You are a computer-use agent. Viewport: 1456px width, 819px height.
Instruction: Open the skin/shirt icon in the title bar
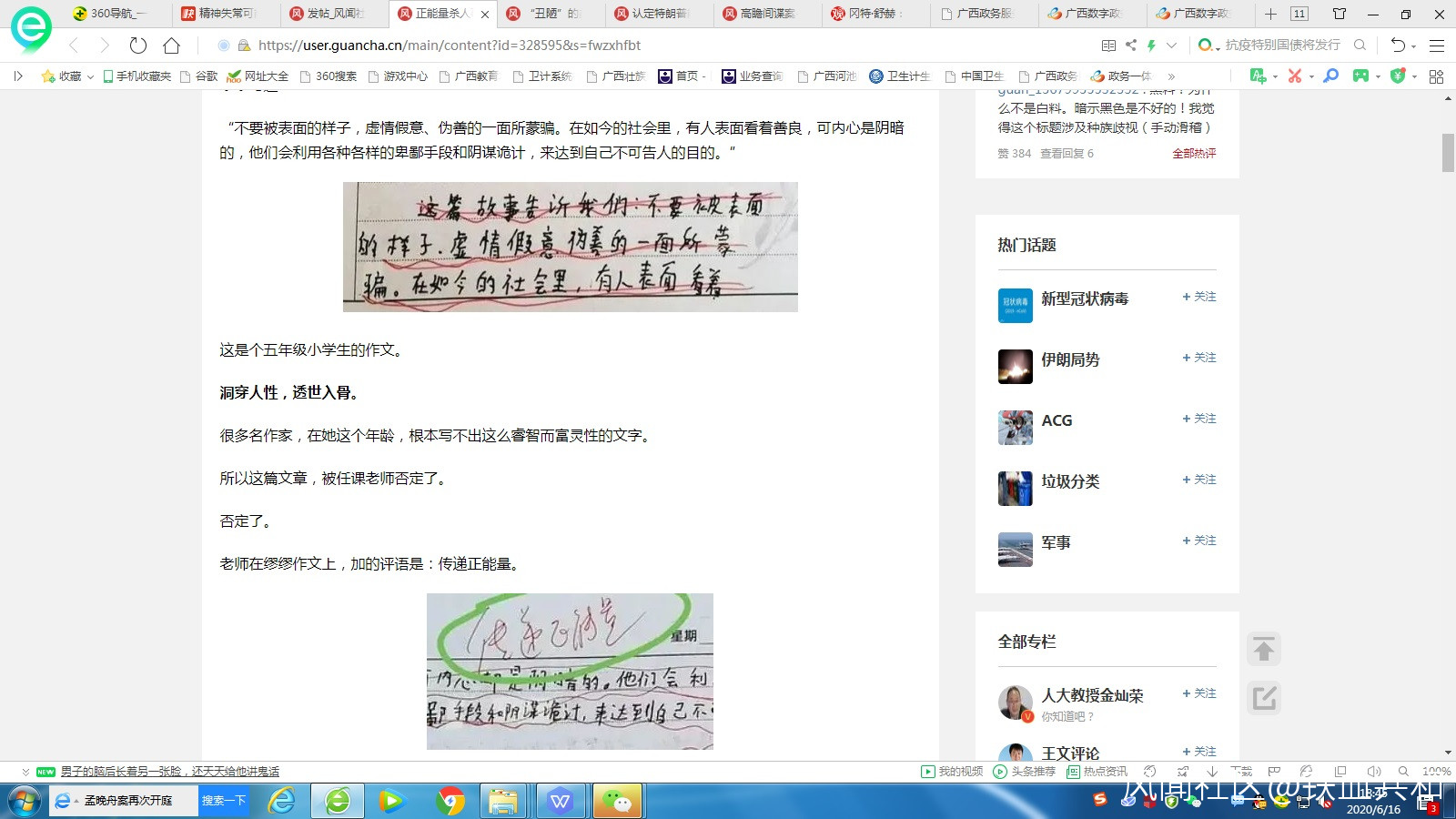coord(1340,14)
